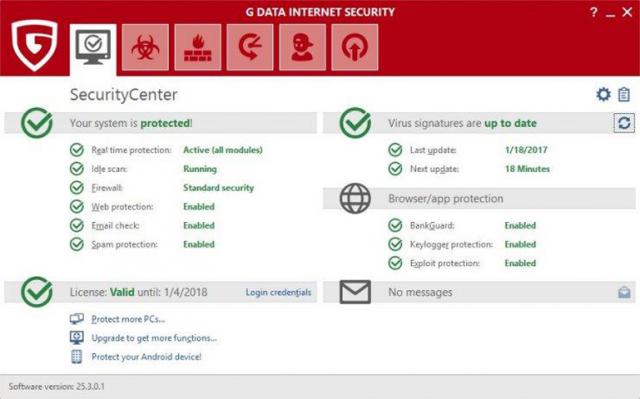Open the Parental controls tab

pyautogui.click(x=302, y=47)
